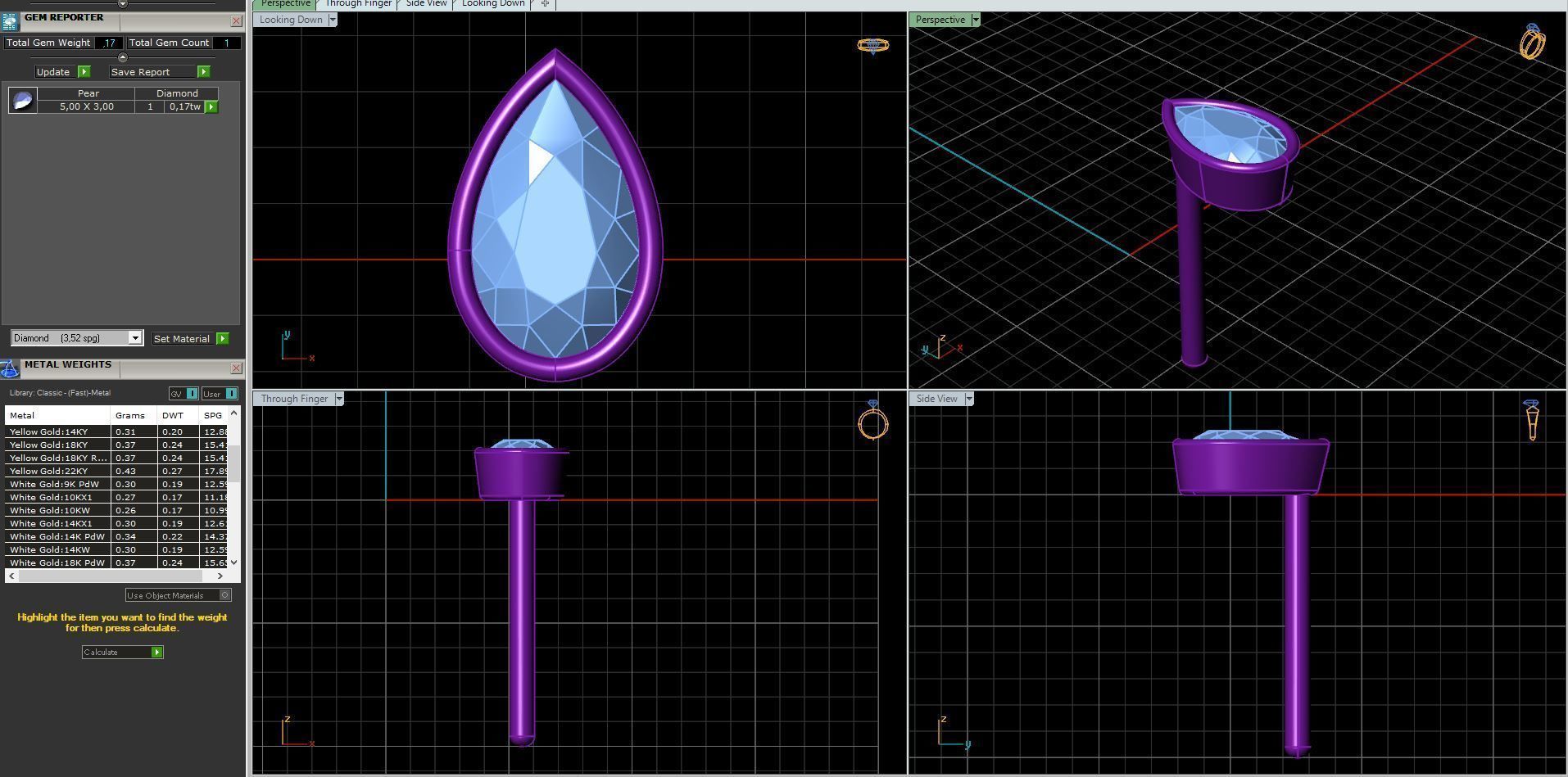Click the green arrow next to Set Material

223,339
